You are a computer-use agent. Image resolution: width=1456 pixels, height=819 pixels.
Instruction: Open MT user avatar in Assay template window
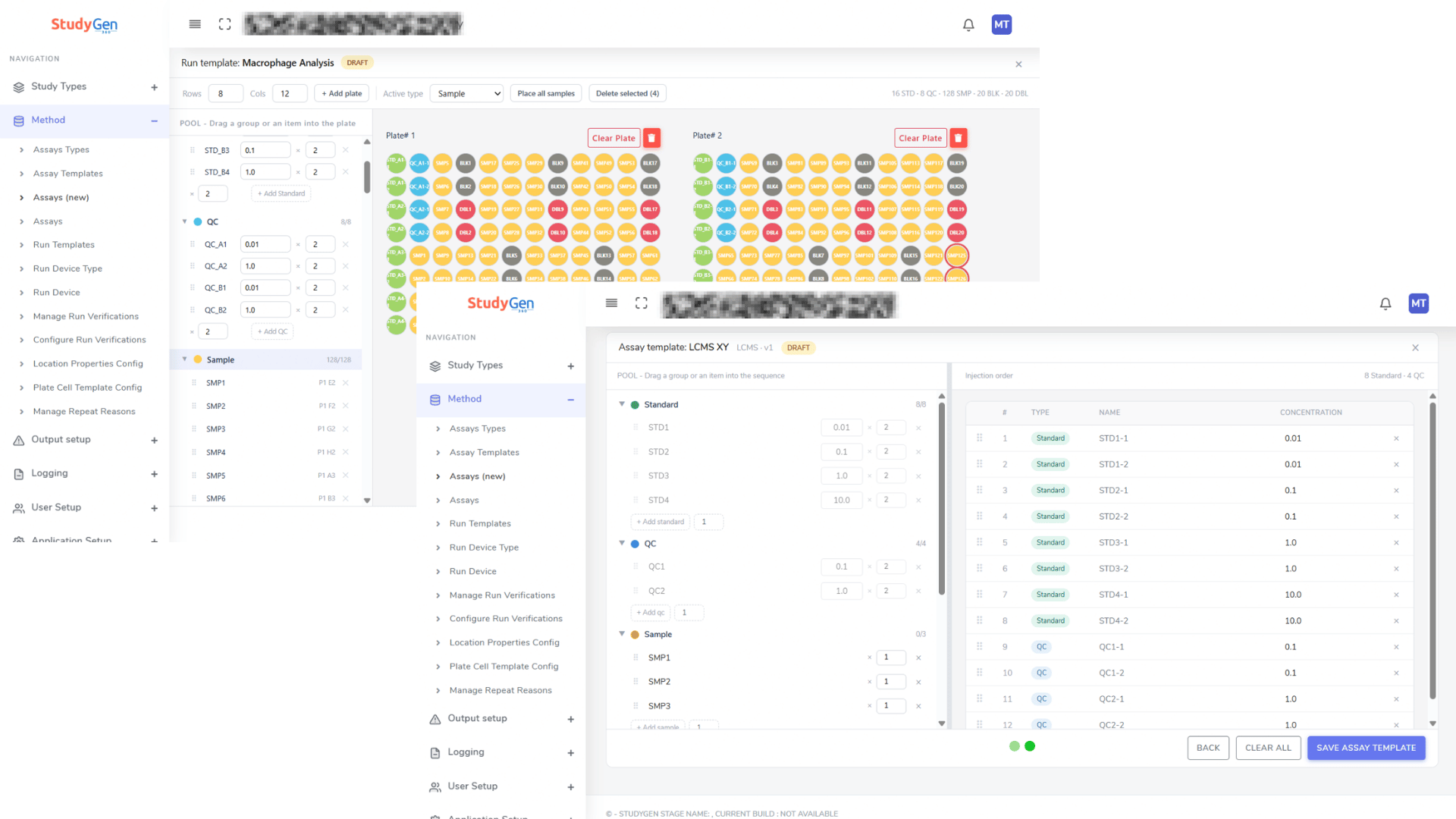point(1419,303)
